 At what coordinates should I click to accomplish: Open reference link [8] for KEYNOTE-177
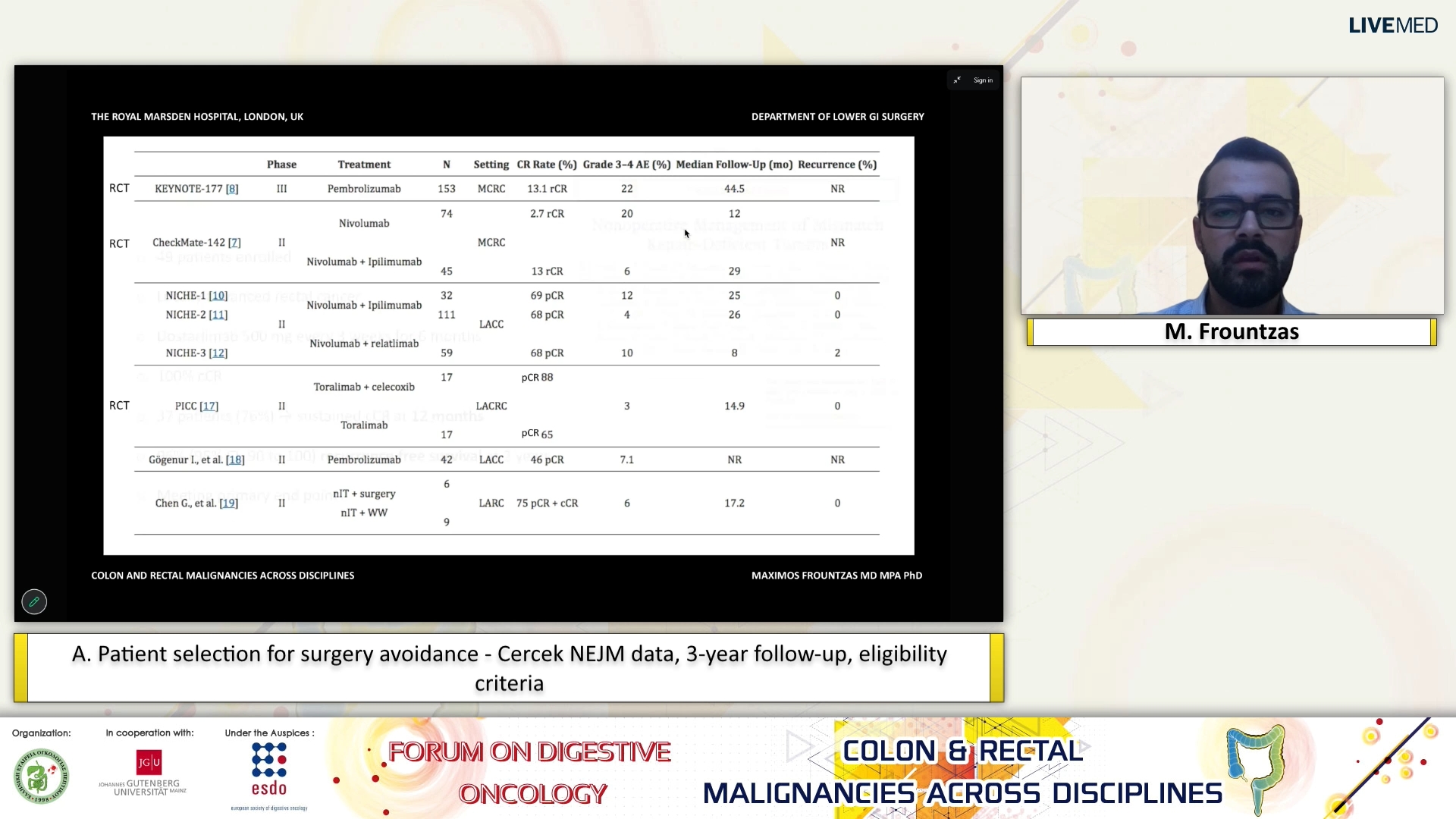coord(232,189)
